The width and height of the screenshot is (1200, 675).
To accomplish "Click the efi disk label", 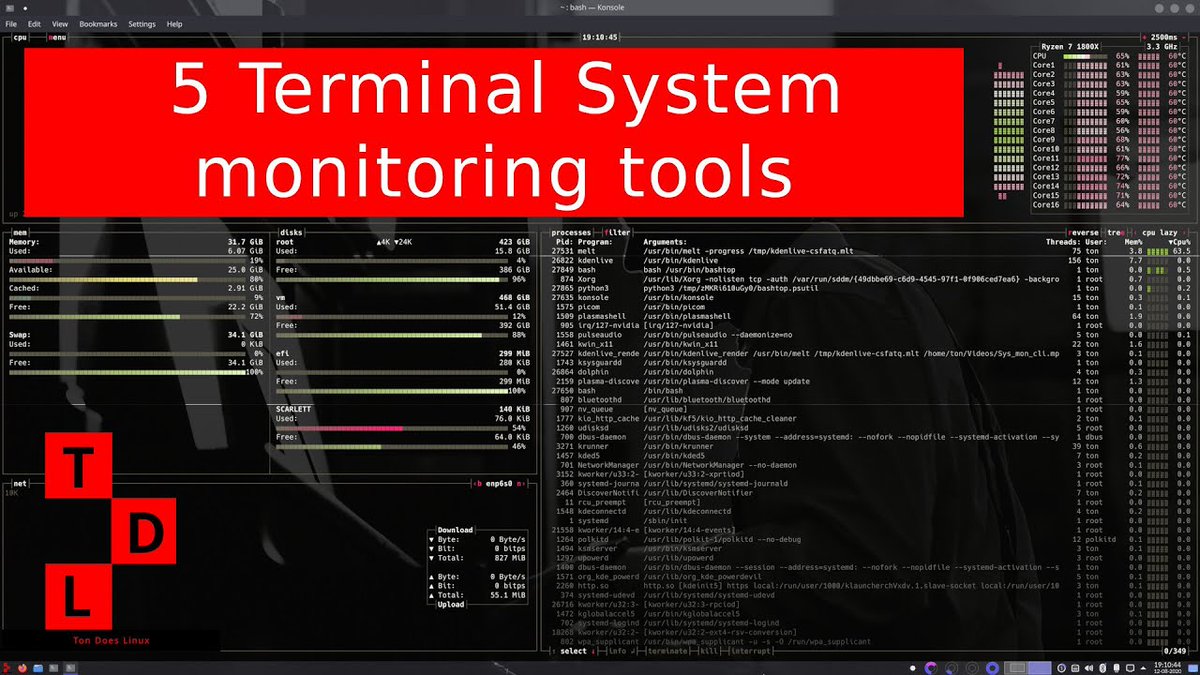I will [283, 353].
